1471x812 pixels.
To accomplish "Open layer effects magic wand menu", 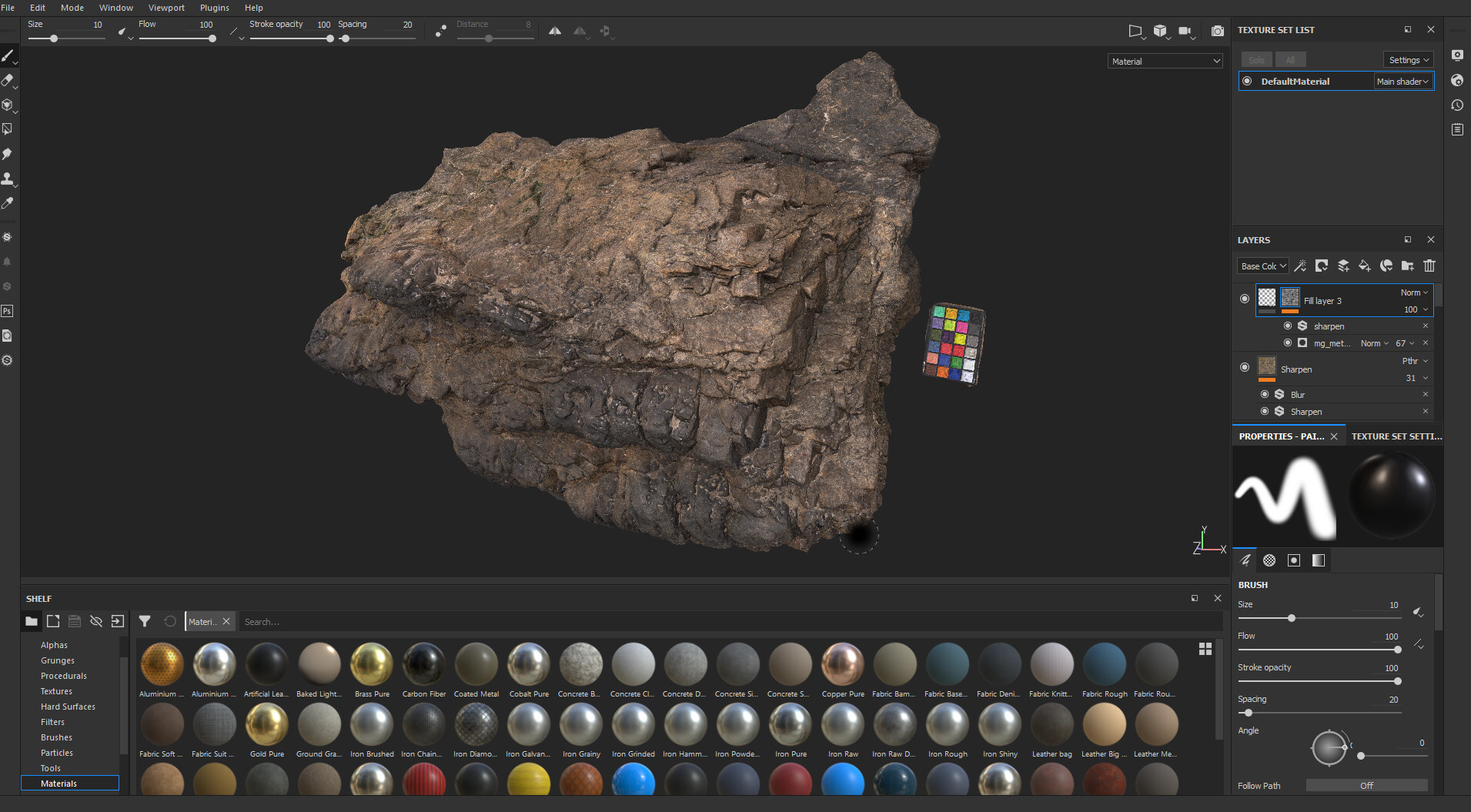I will click(1300, 266).
